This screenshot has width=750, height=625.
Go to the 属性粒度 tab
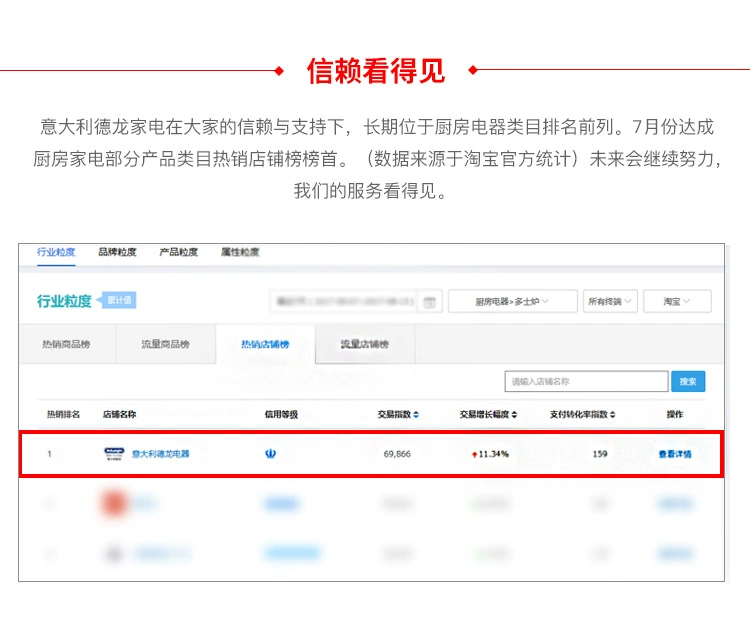point(240,252)
